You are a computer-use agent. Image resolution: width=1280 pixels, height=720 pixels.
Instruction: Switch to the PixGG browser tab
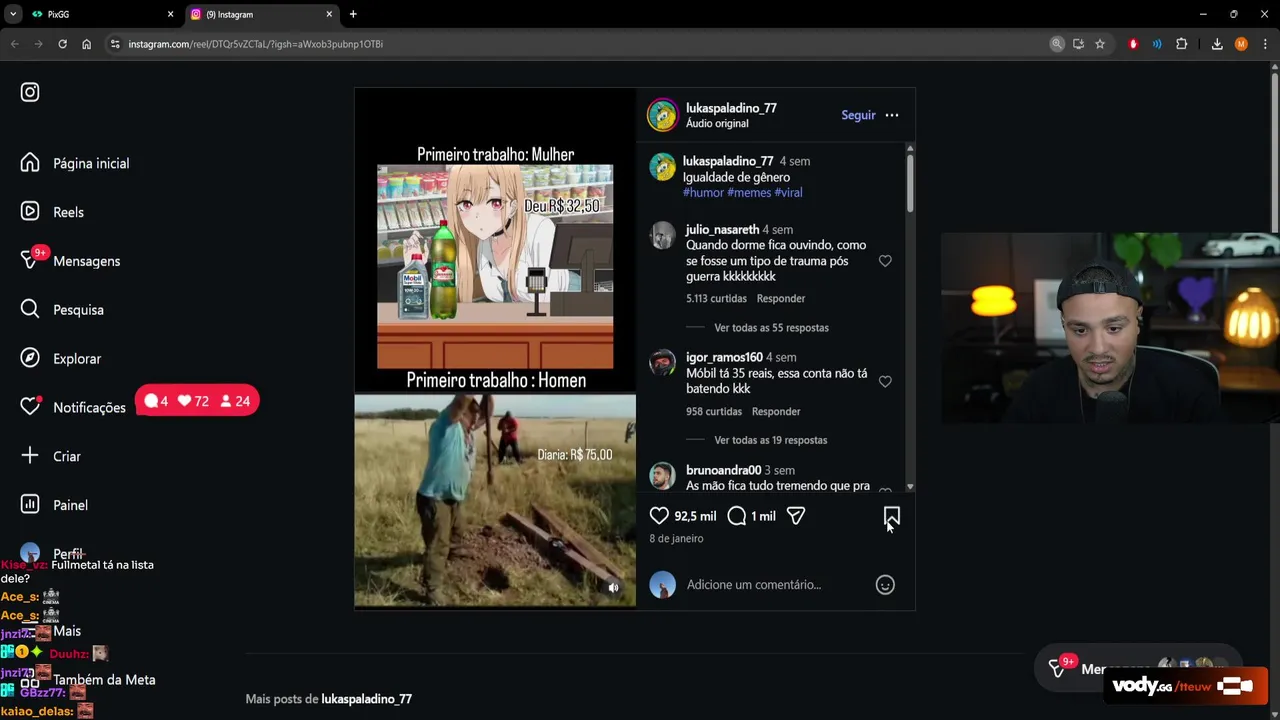[x=102, y=14]
